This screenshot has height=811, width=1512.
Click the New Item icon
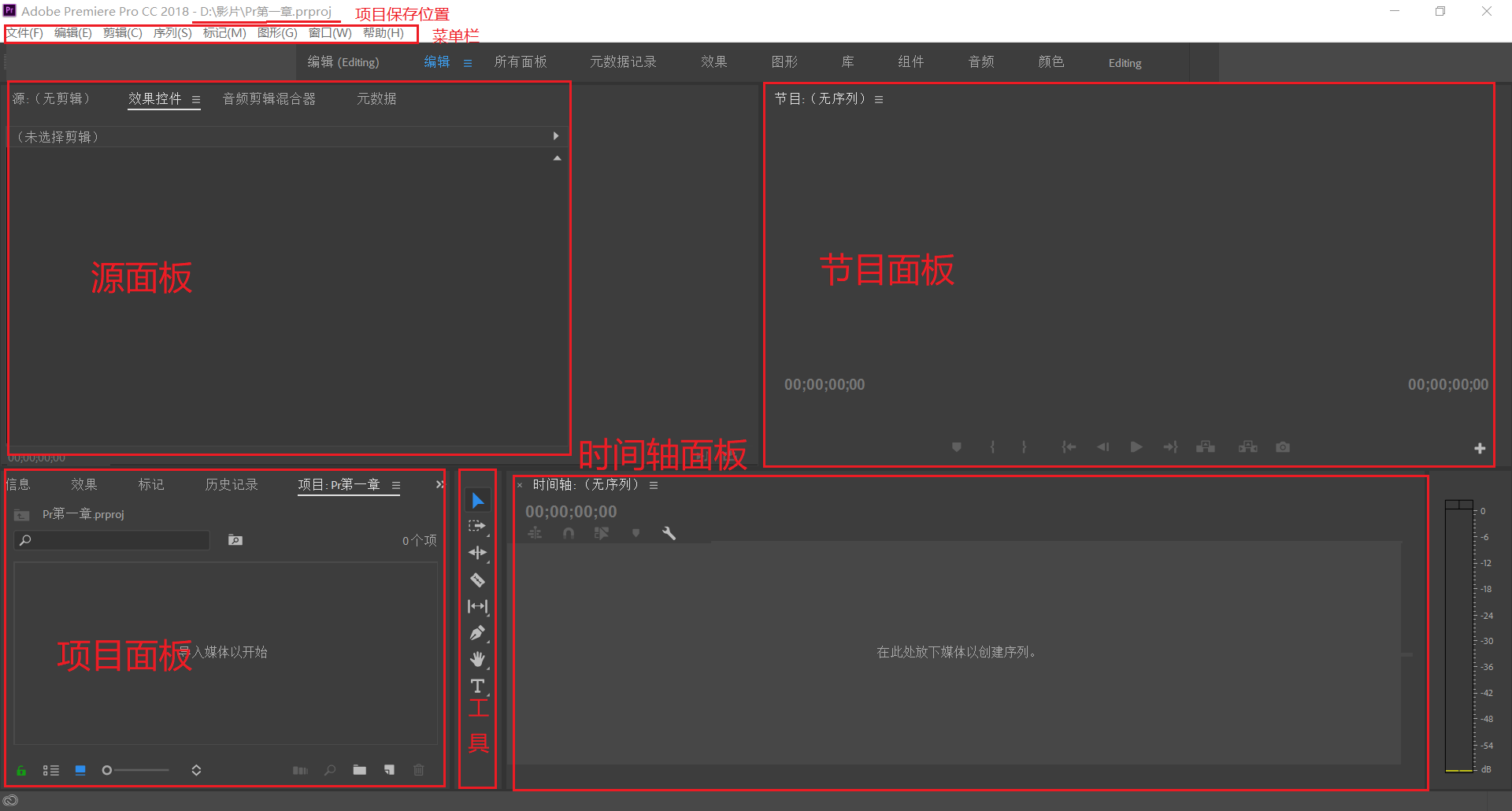[x=389, y=770]
